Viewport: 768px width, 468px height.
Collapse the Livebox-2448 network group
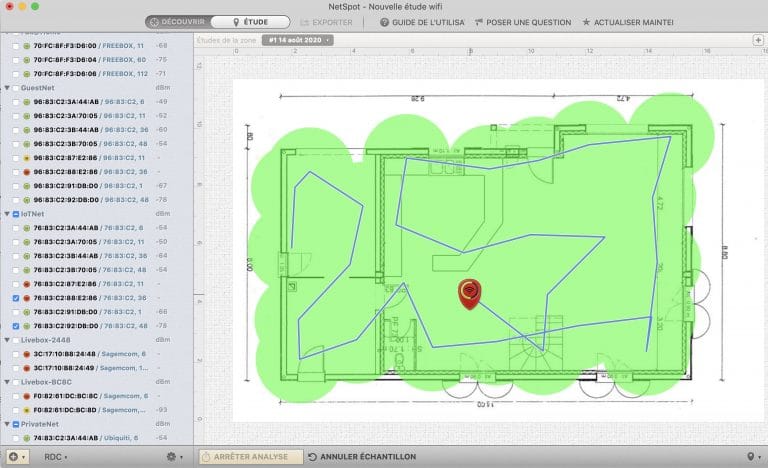click(x=7, y=340)
